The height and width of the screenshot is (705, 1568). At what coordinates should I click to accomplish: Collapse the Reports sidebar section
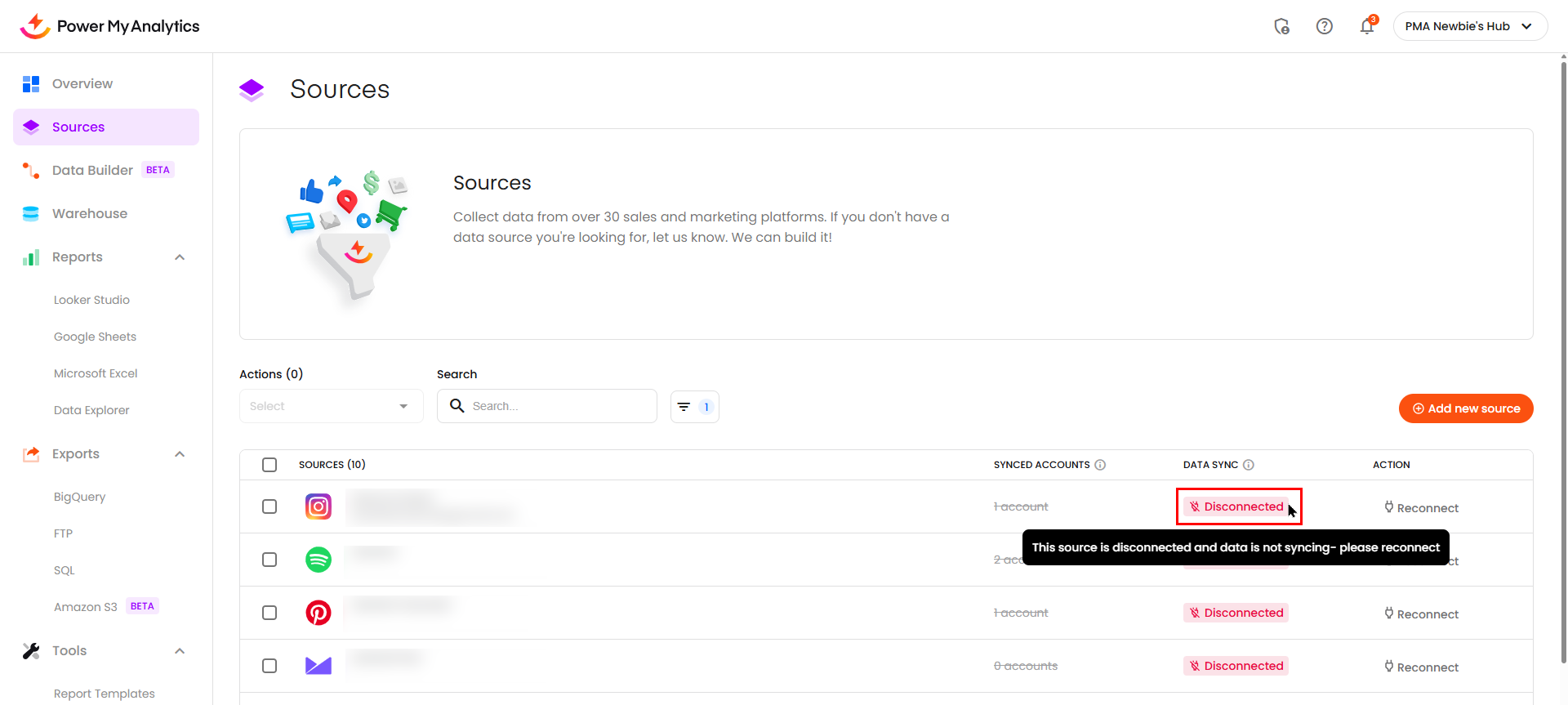(180, 257)
